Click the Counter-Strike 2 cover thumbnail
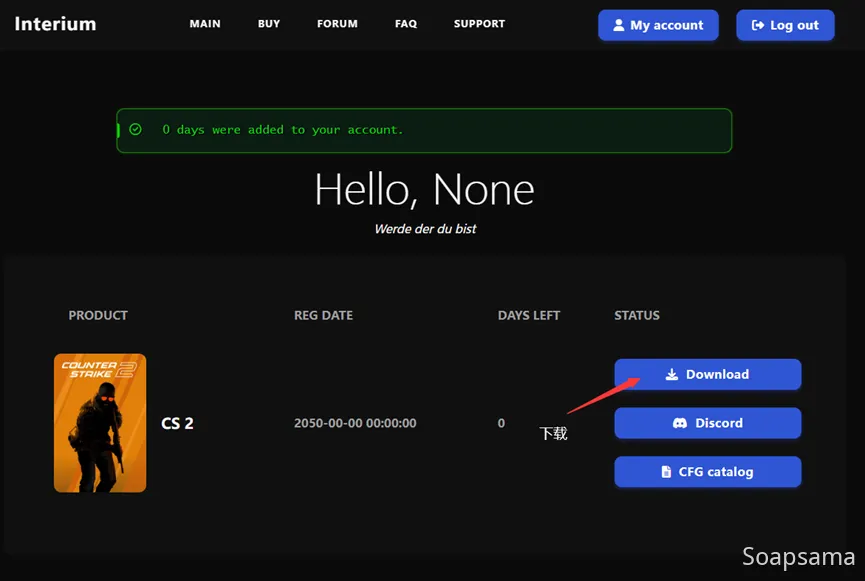The width and height of the screenshot is (865, 581). click(100, 423)
